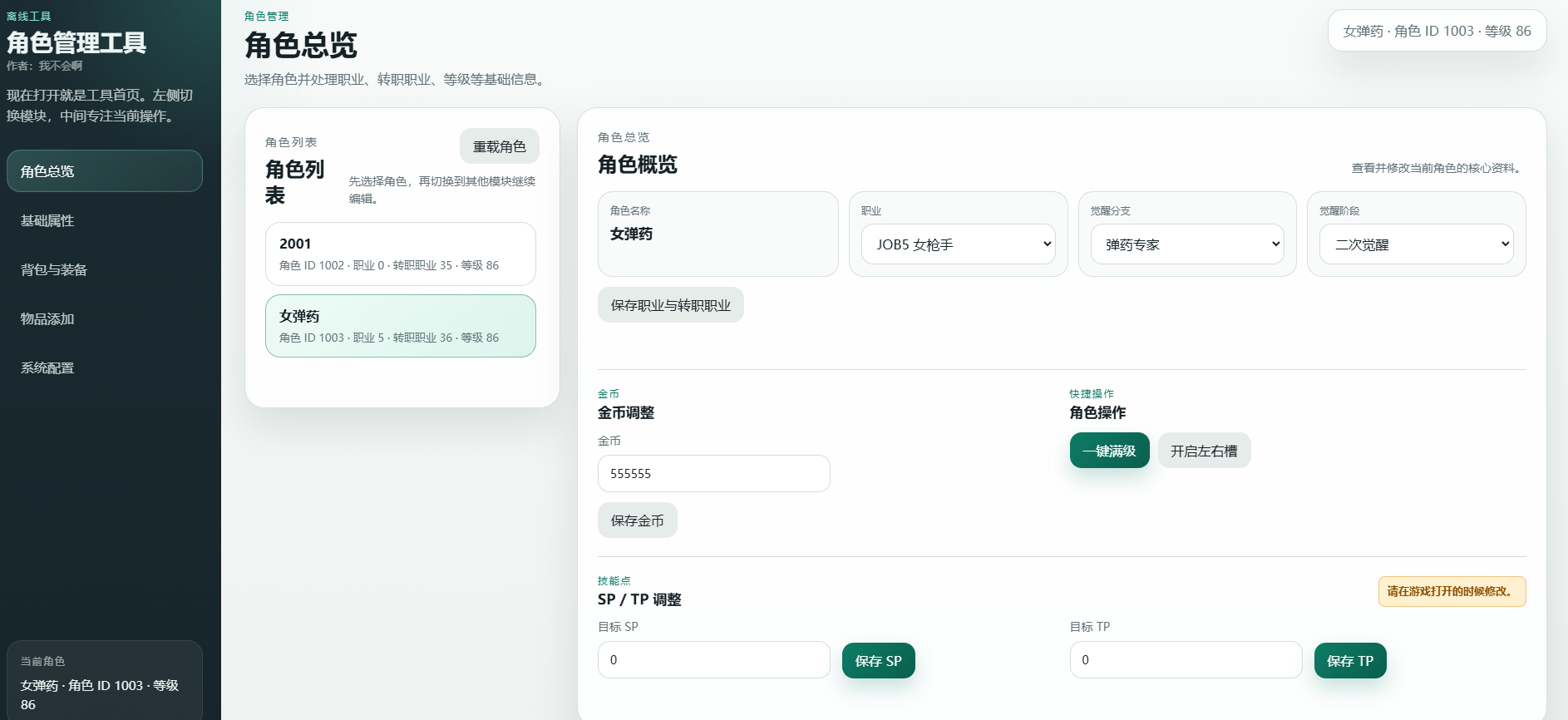Click the 角色总览 page heading
Viewport: 1568px width, 720px height.
point(301,45)
